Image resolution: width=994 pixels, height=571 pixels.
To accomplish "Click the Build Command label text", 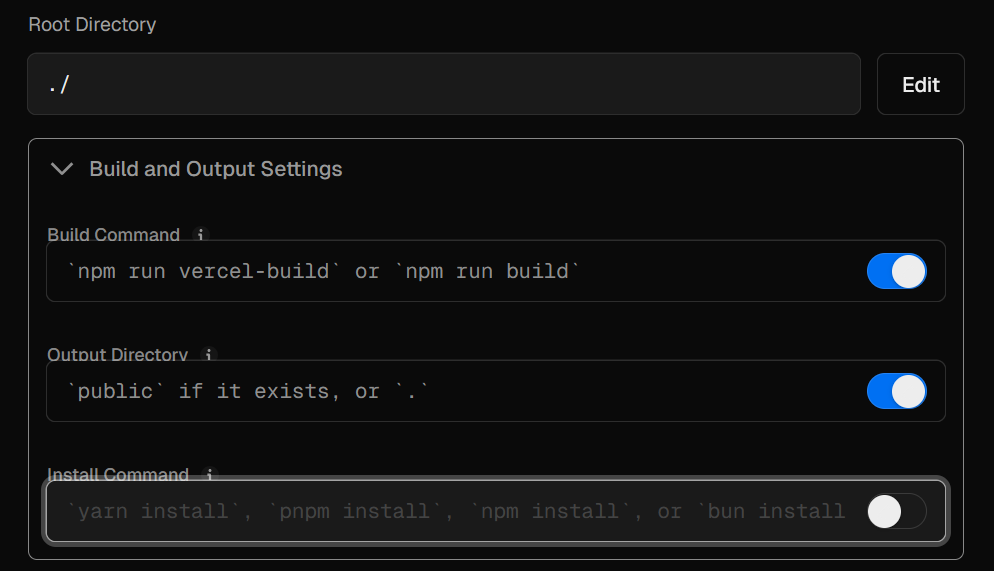I will click(x=113, y=235).
